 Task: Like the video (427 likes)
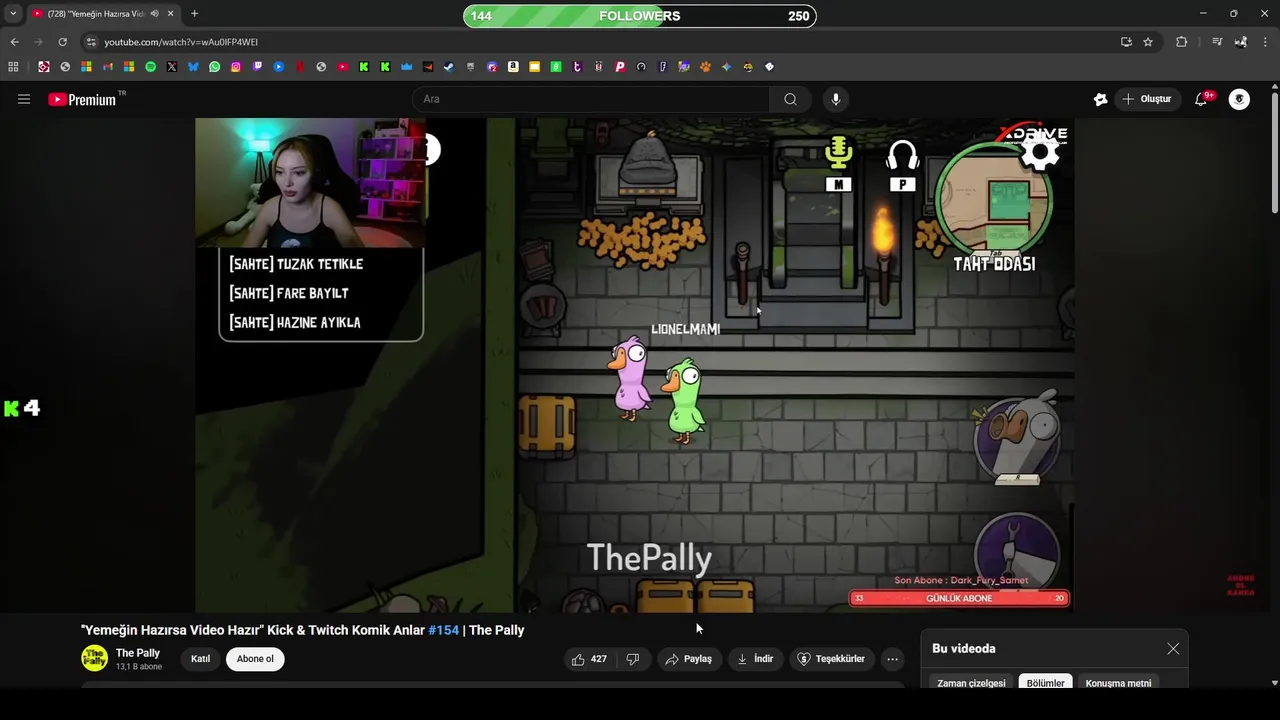(x=589, y=659)
